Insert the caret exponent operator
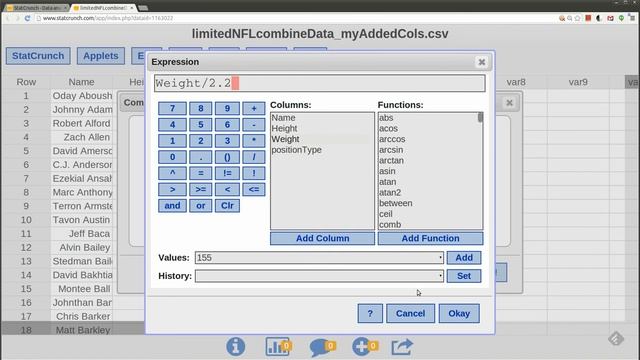Image resolution: width=640 pixels, height=360 pixels. [x=172, y=173]
